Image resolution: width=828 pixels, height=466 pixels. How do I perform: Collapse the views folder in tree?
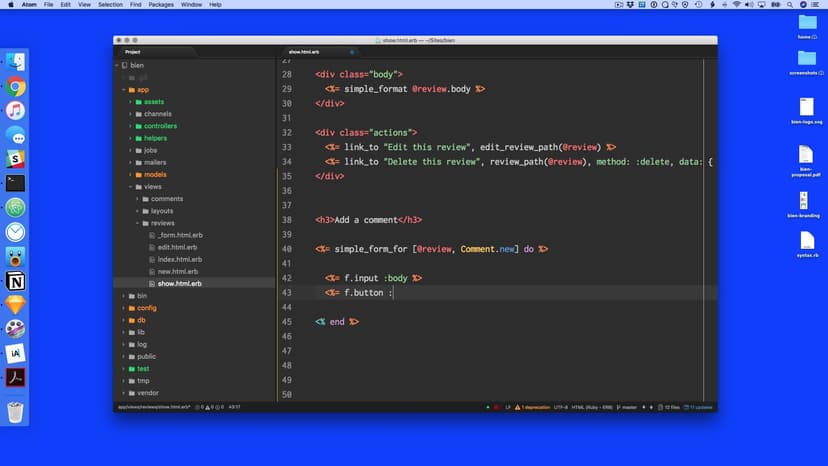(x=130, y=187)
